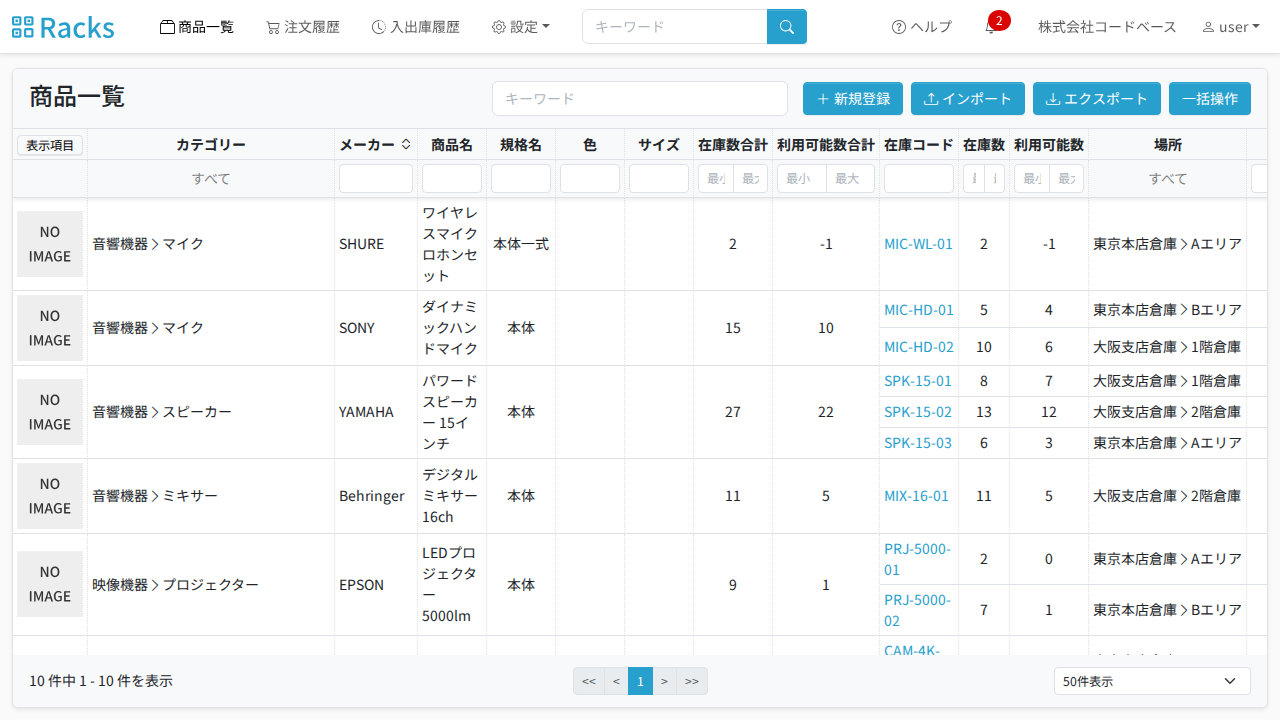The height and width of the screenshot is (720, 1280).
Task: Click the SHURE product NO IMAGE thumbnail
Action: pos(50,244)
